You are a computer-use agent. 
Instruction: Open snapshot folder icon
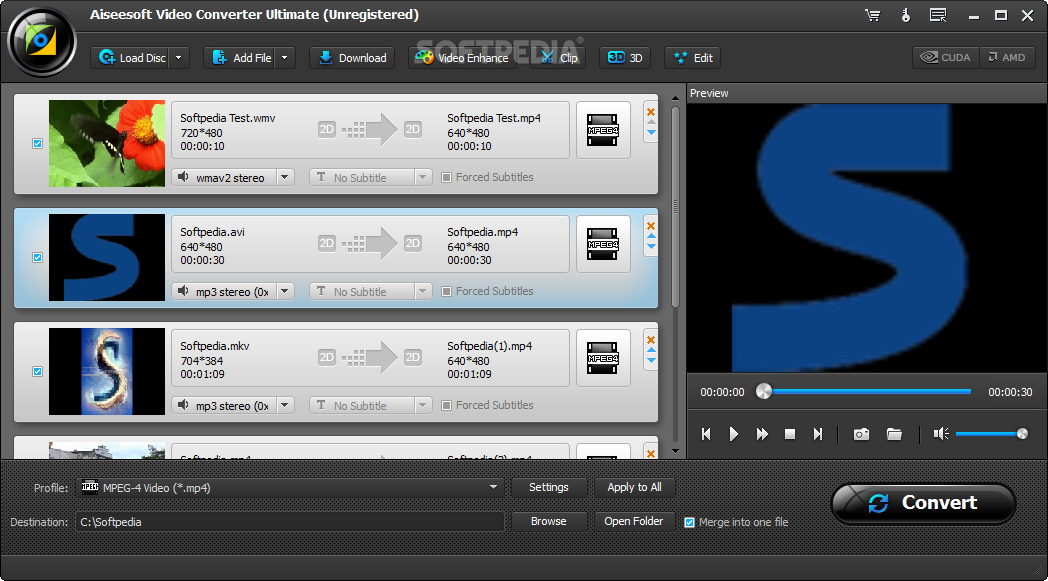point(894,435)
